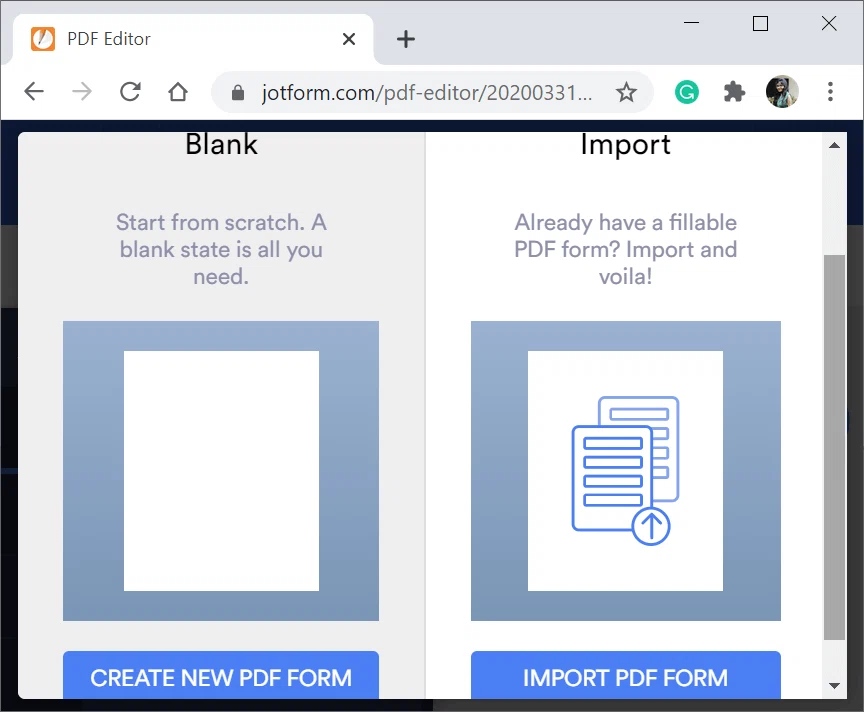Click the scrollbar down arrow
Image resolution: width=864 pixels, height=712 pixels.
tap(834, 686)
